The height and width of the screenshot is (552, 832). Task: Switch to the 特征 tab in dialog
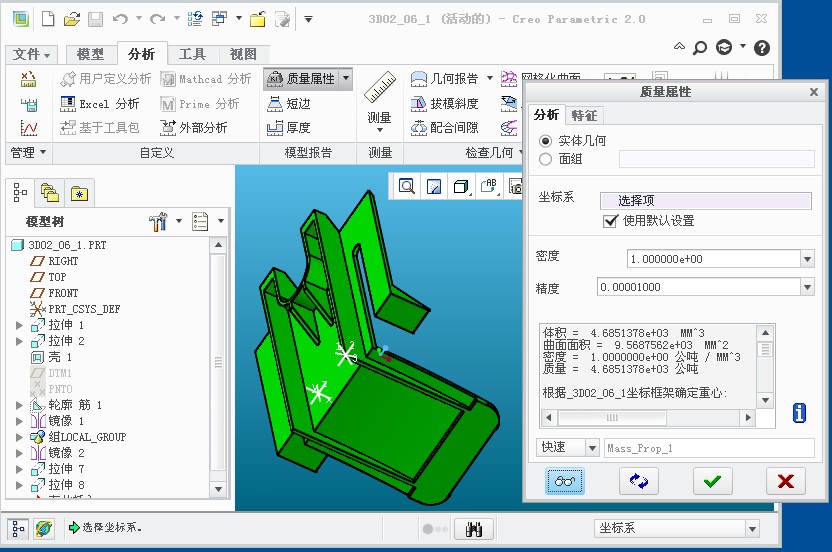pyautogui.click(x=584, y=115)
